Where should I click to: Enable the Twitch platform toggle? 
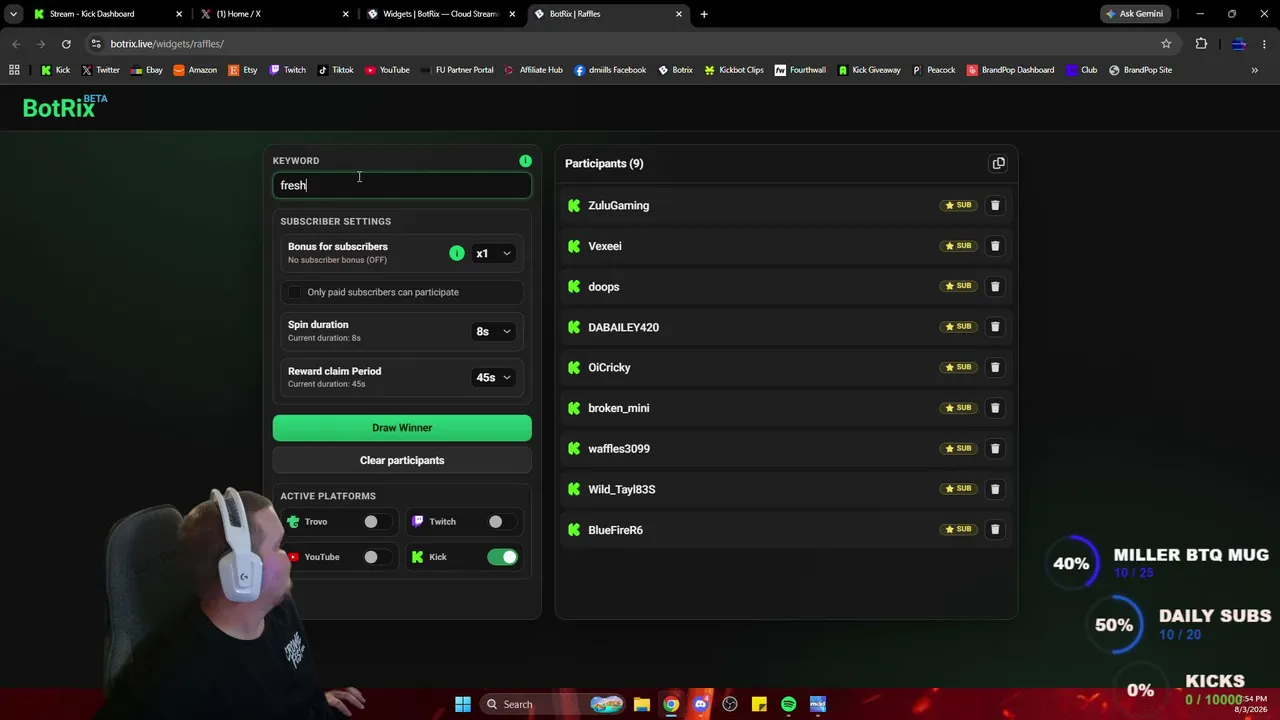tap(502, 521)
